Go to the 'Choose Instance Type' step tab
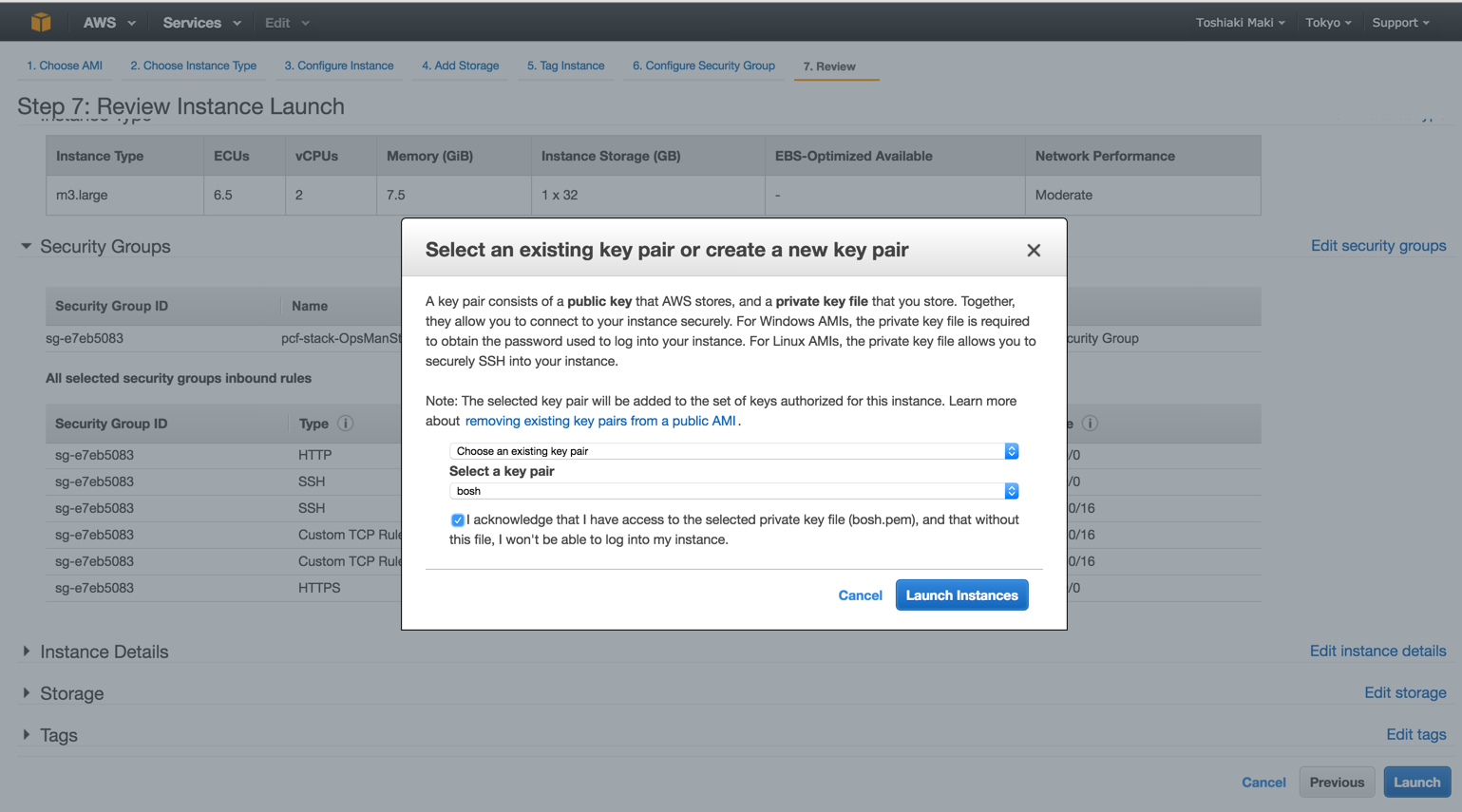This screenshot has width=1462, height=812. (193, 66)
